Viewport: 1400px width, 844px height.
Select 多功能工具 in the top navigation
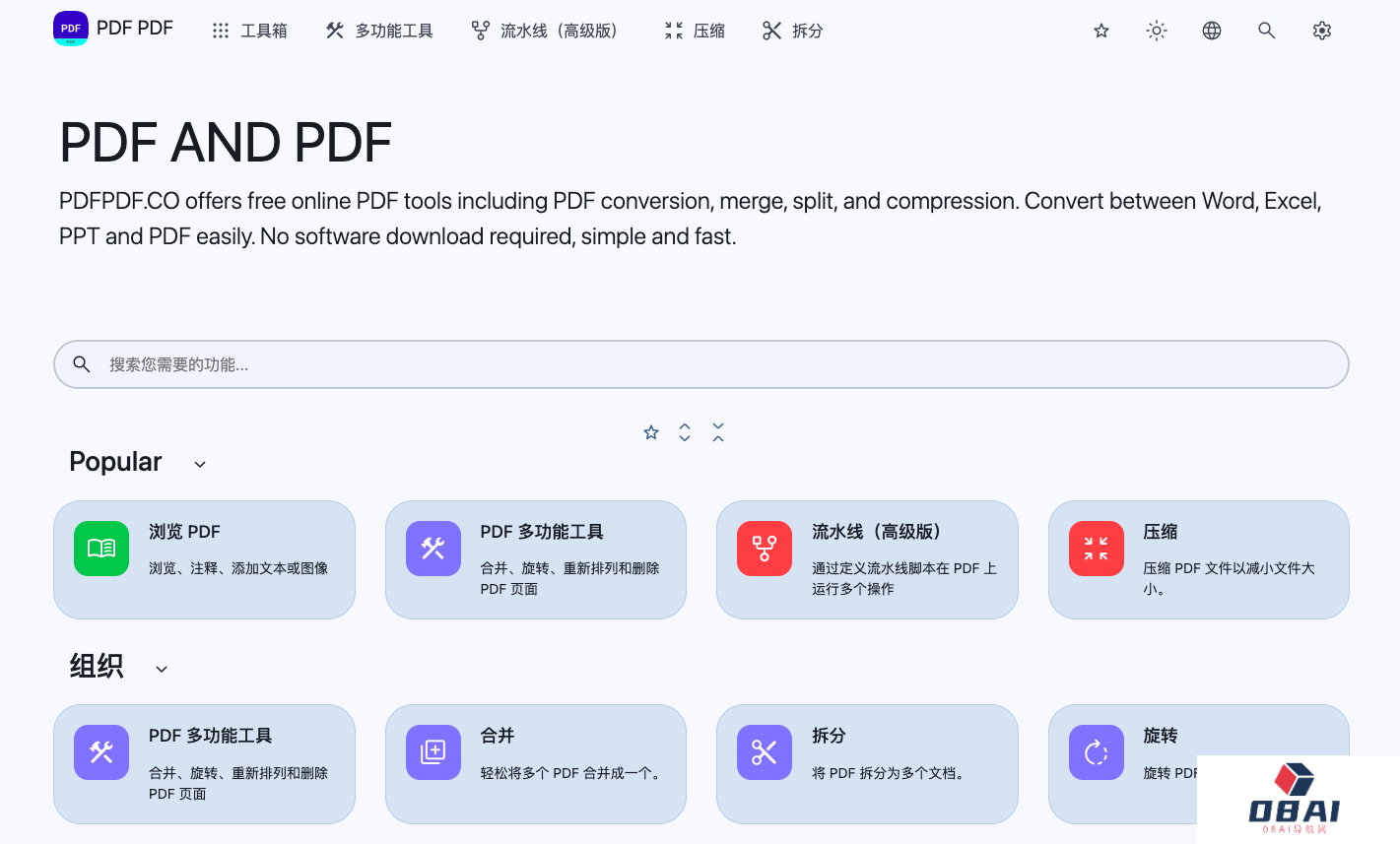[378, 31]
